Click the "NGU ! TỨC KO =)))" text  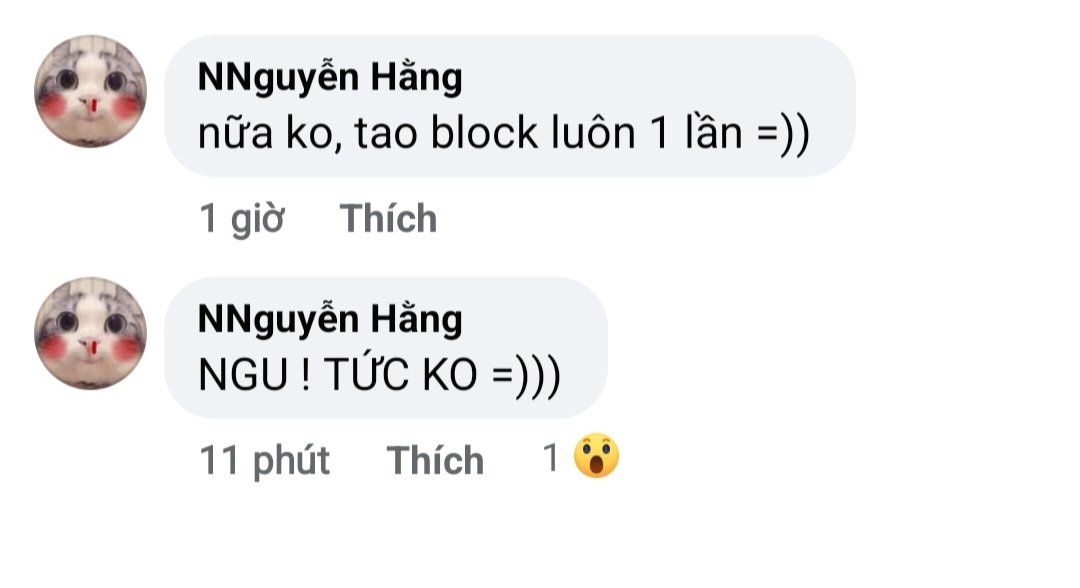(x=379, y=376)
